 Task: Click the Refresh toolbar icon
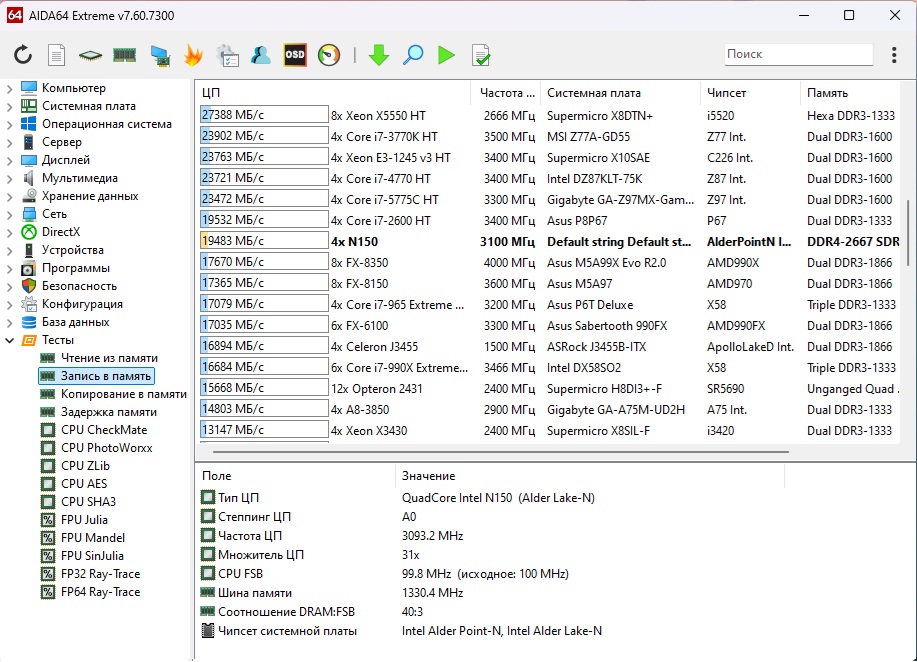pos(23,55)
